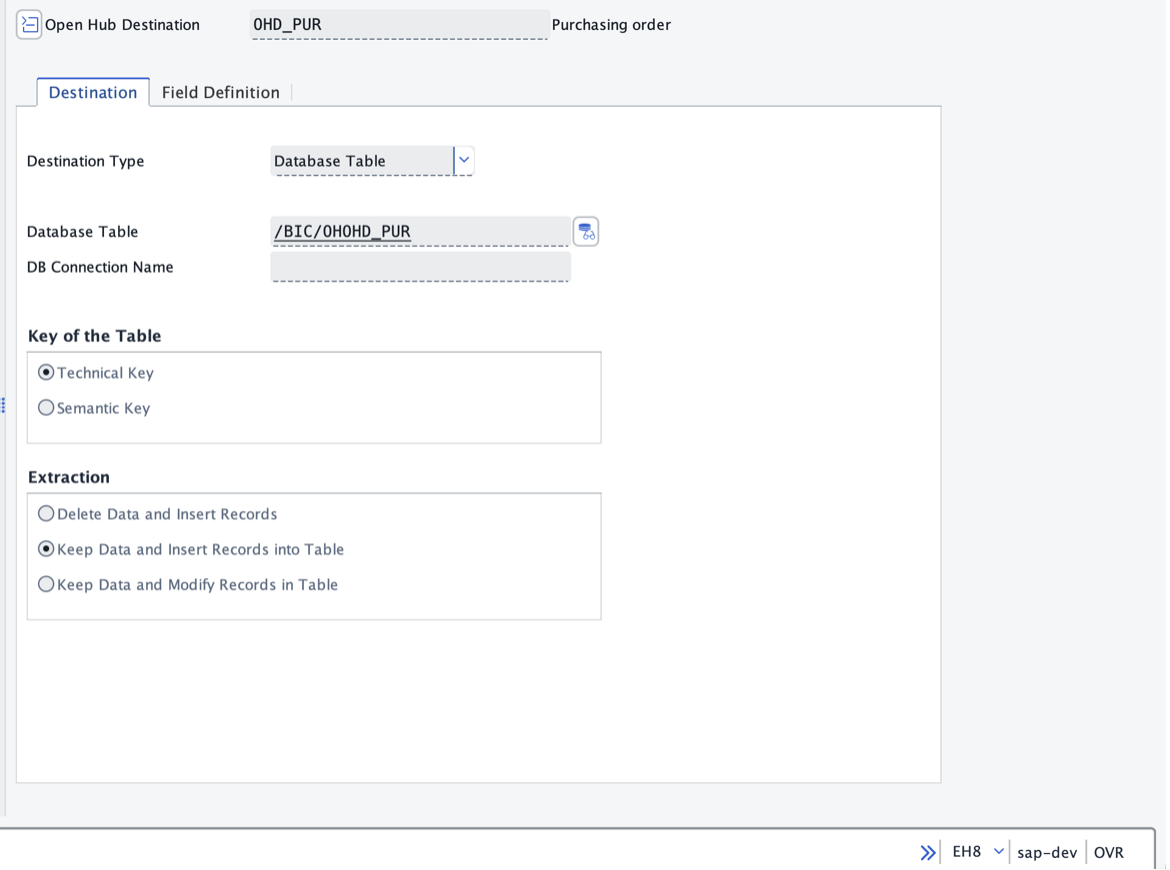
Task: Click the Destination Type label
Action: (86, 161)
